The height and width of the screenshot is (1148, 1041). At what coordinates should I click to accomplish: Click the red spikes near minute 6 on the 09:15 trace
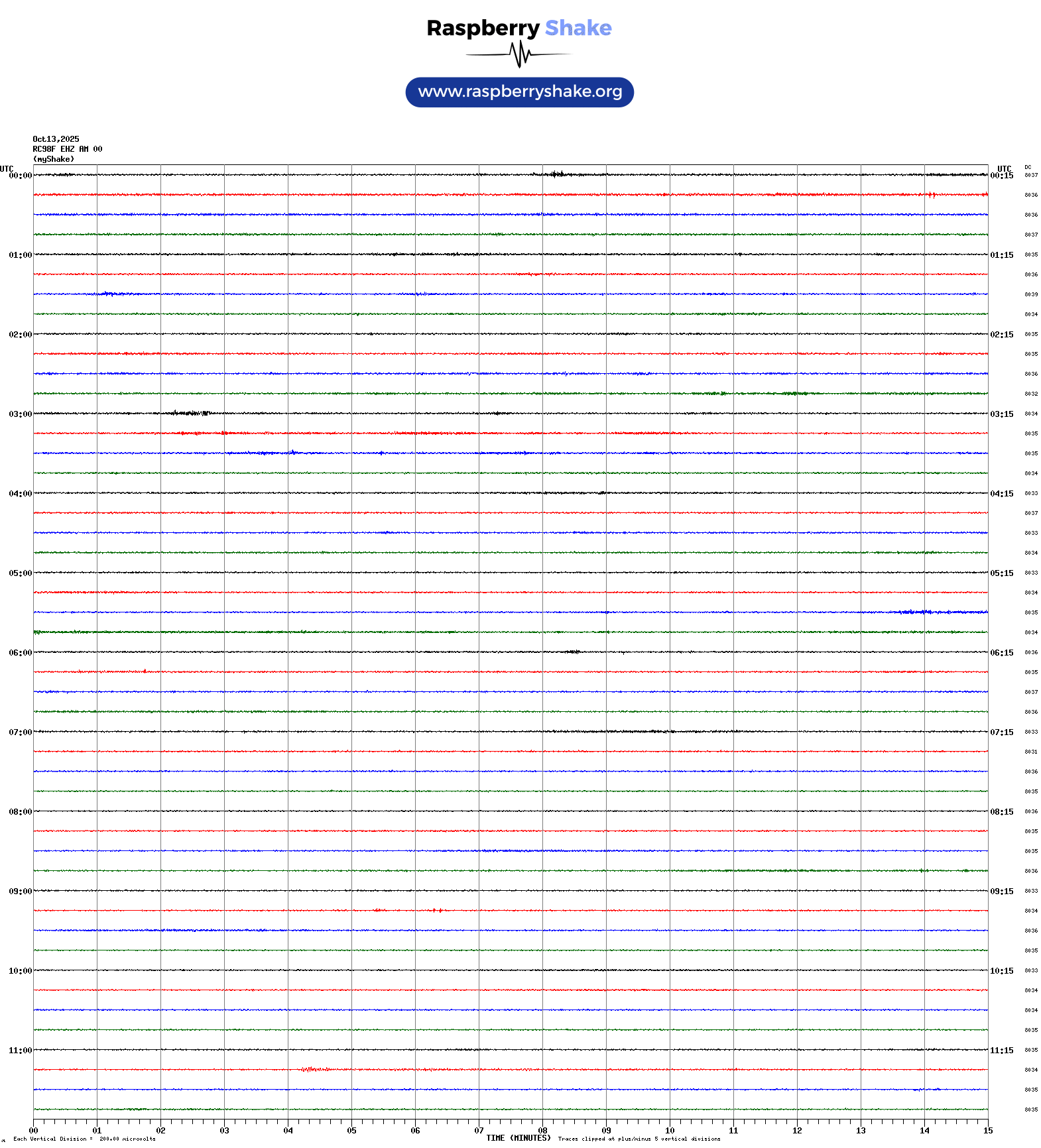pyautogui.click(x=437, y=910)
